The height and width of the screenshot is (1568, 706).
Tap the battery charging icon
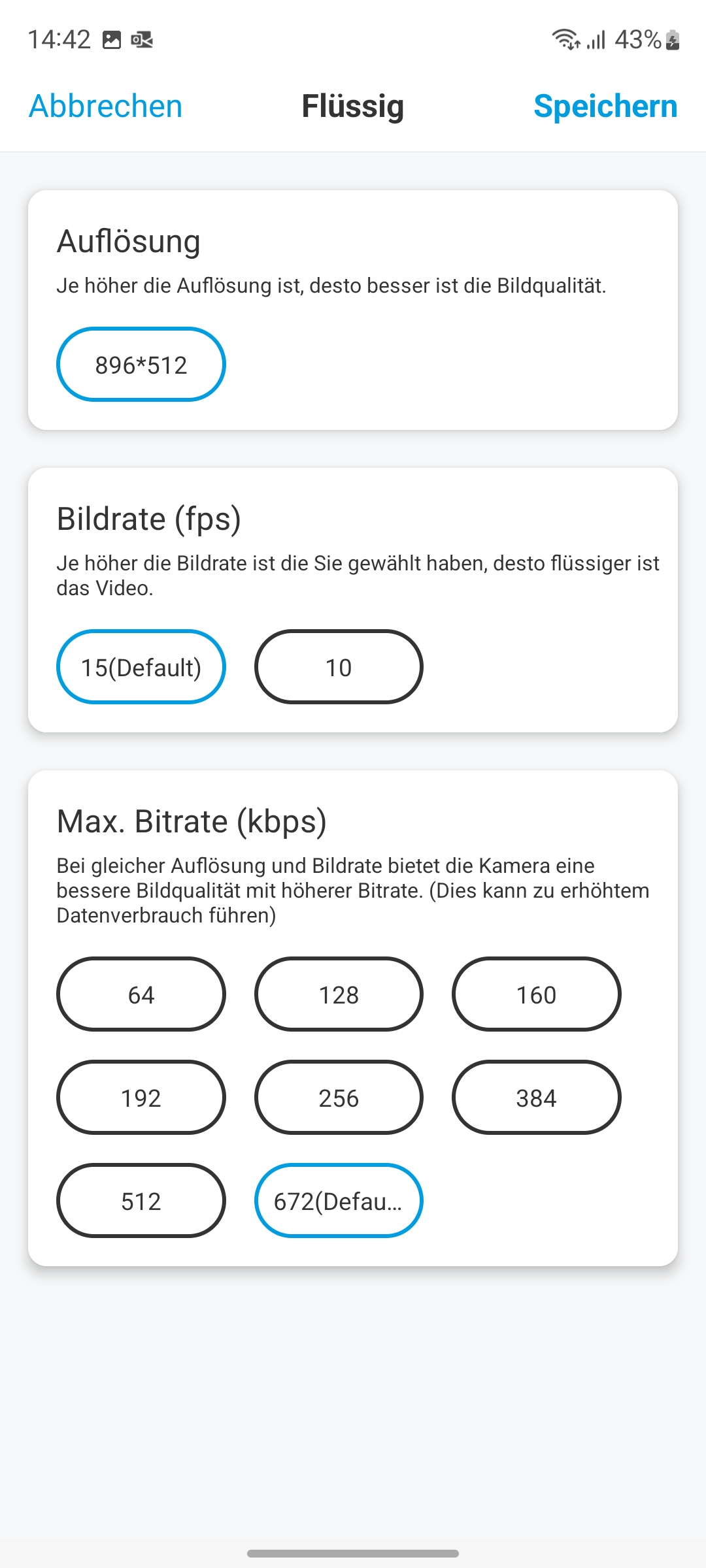point(673,40)
